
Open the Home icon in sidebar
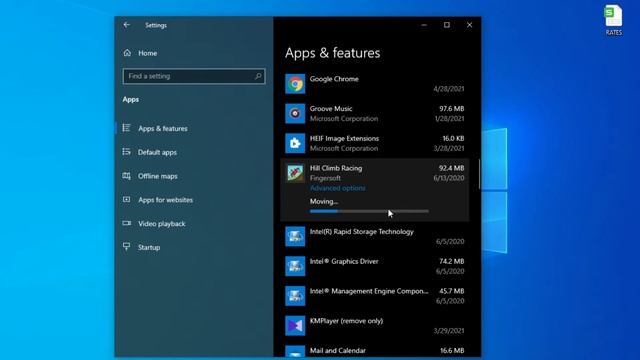tap(127, 53)
